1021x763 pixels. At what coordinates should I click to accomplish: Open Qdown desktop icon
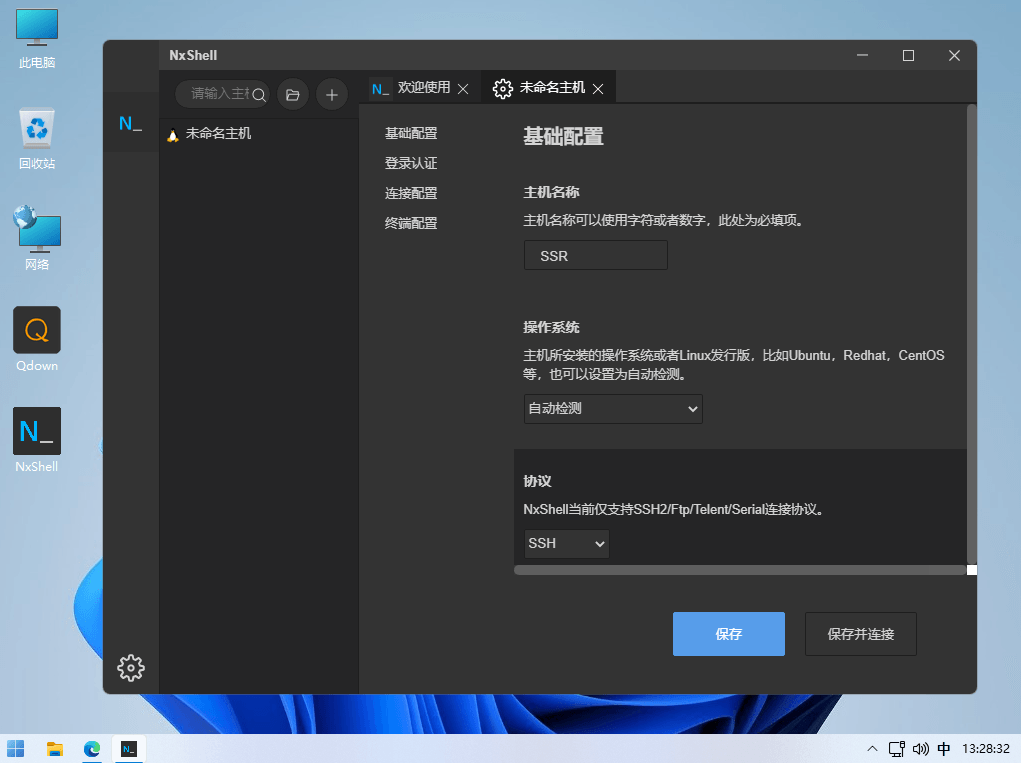tap(37, 340)
